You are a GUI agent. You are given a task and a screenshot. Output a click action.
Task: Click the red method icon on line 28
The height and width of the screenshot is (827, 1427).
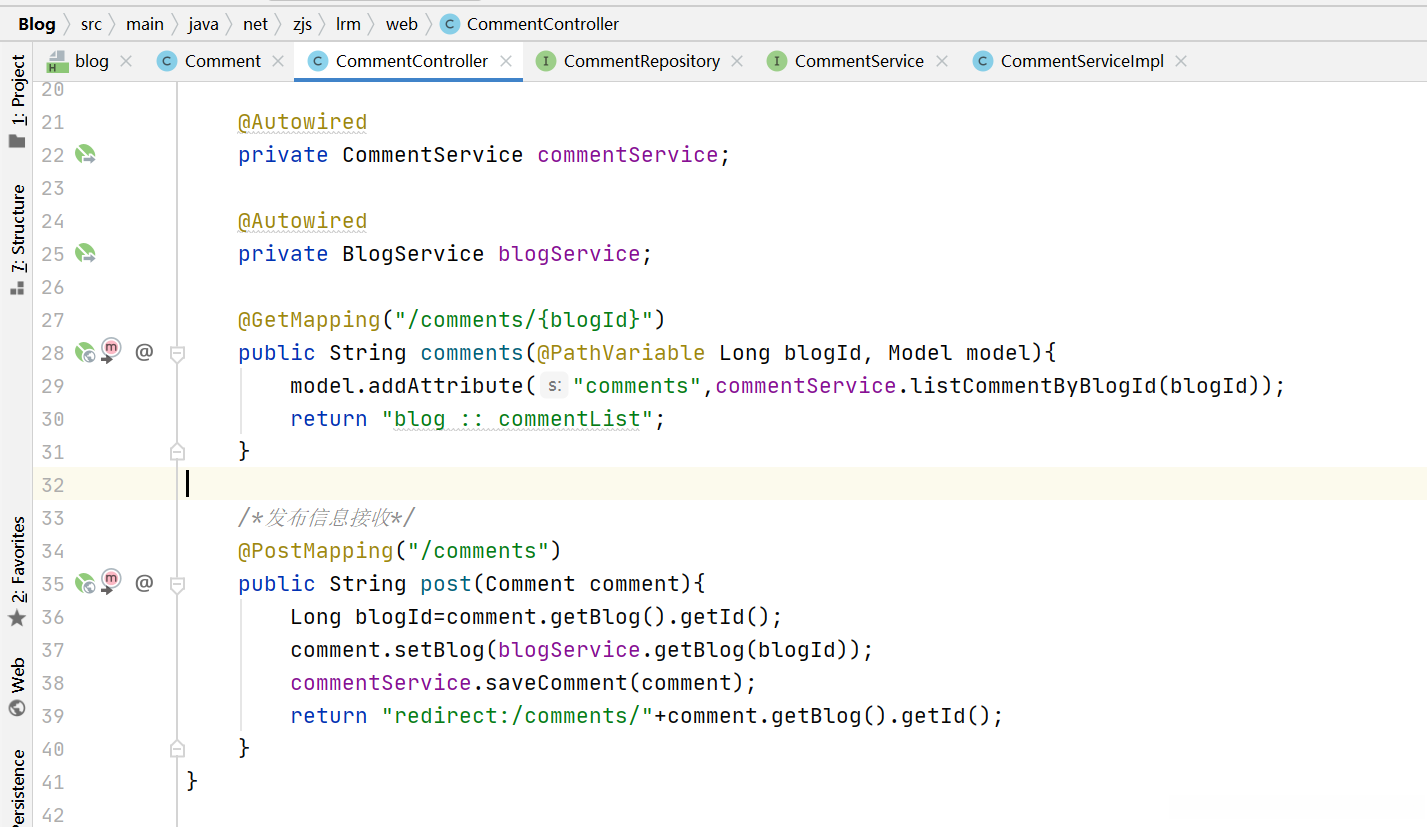pos(110,351)
